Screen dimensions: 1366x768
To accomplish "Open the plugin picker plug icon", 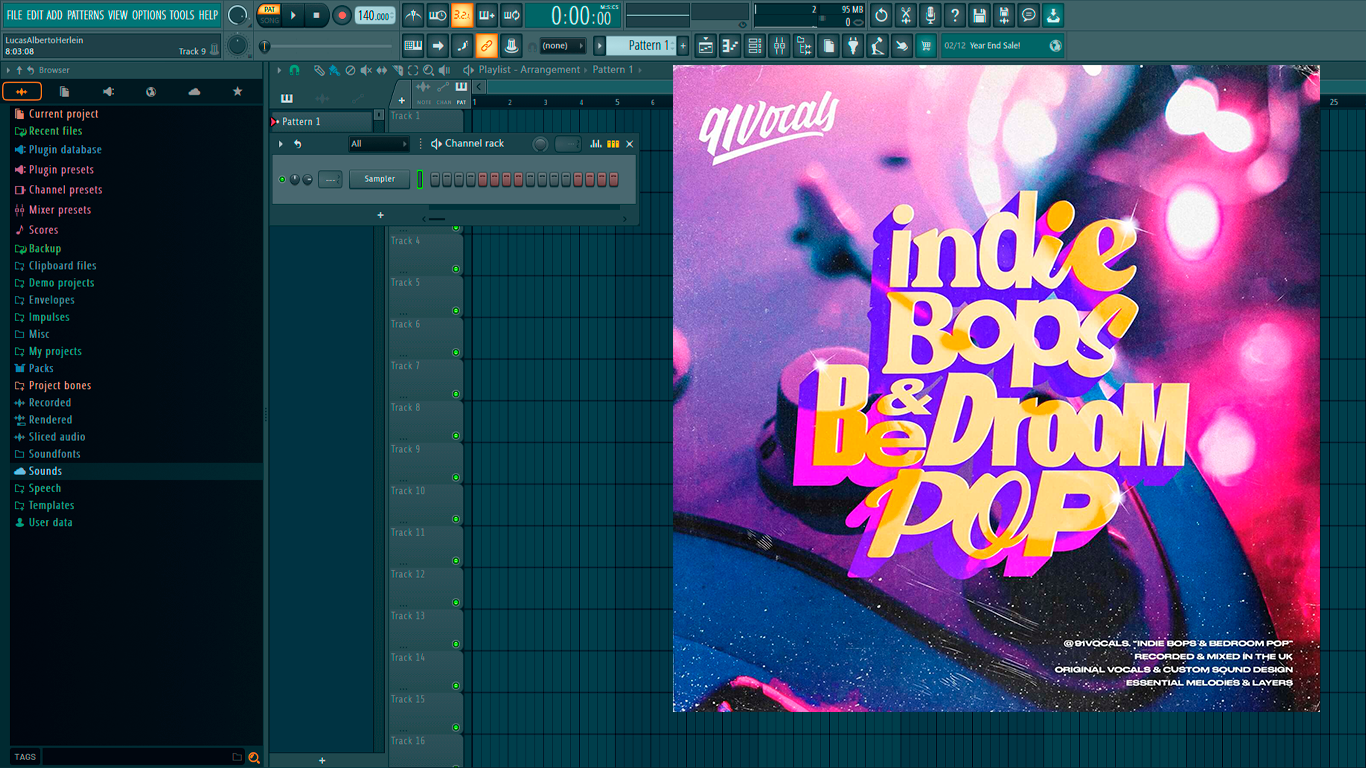I will (x=853, y=45).
